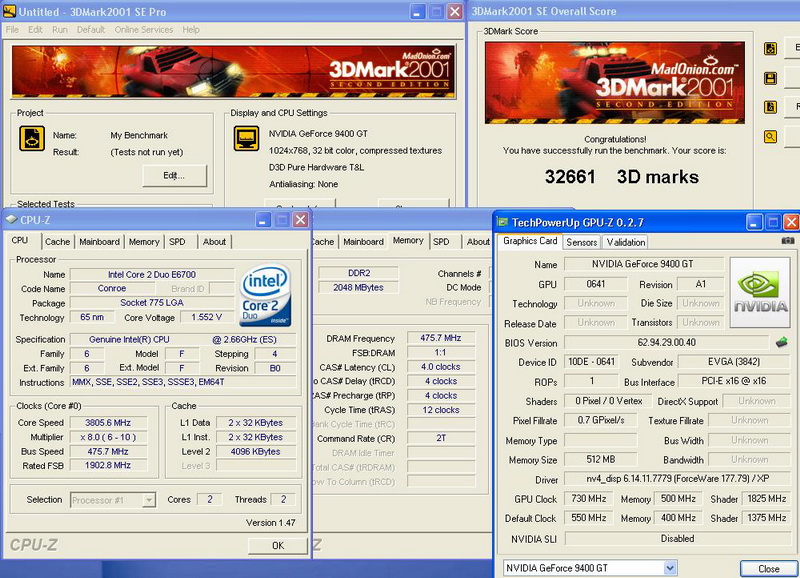The width and height of the screenshot is (800, 578).
Task: Click the NVIDIA logo in GPU-Z
Action: 760,292
